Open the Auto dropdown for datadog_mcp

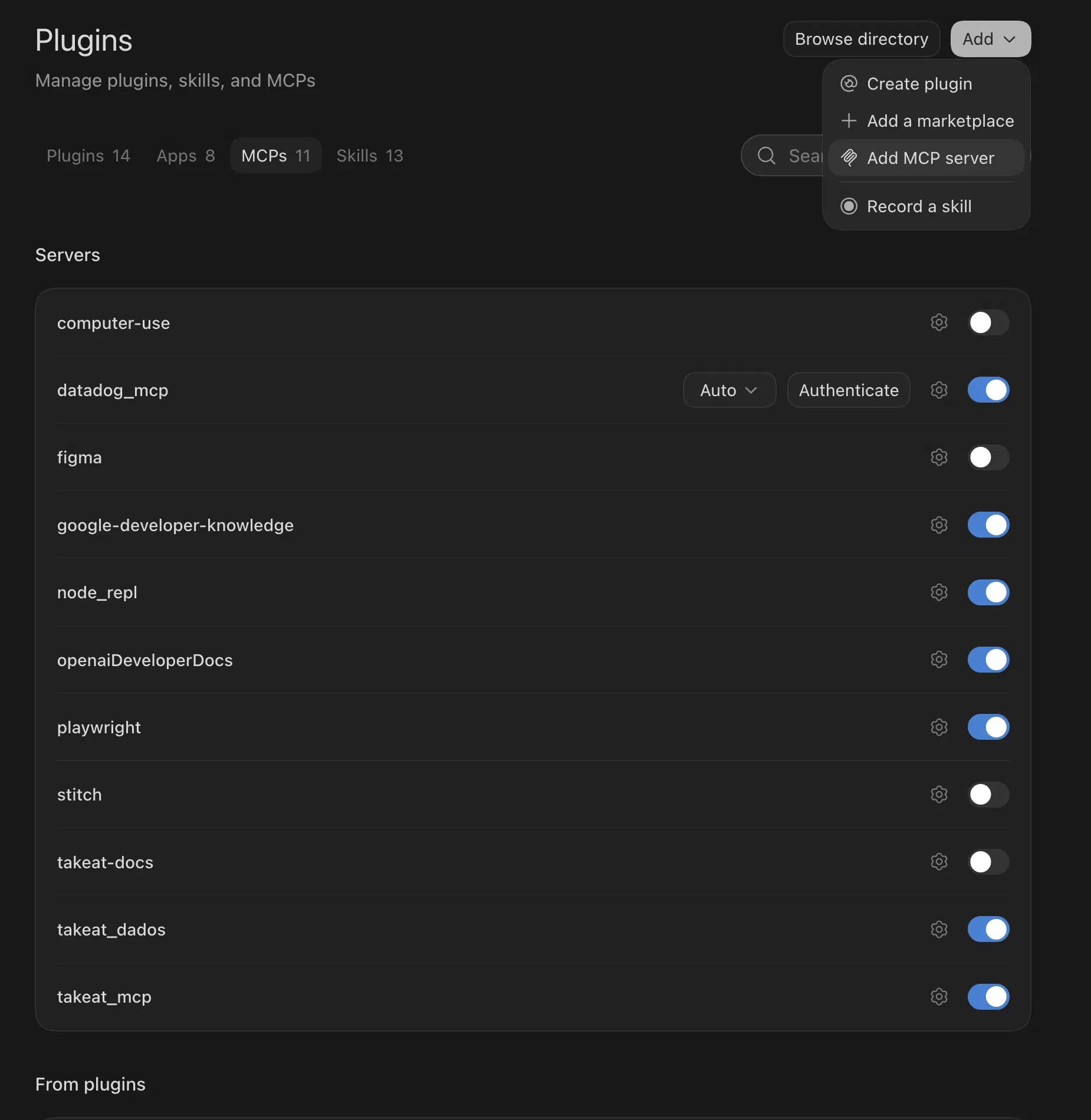pyautogui.click(x=729, y=390)
